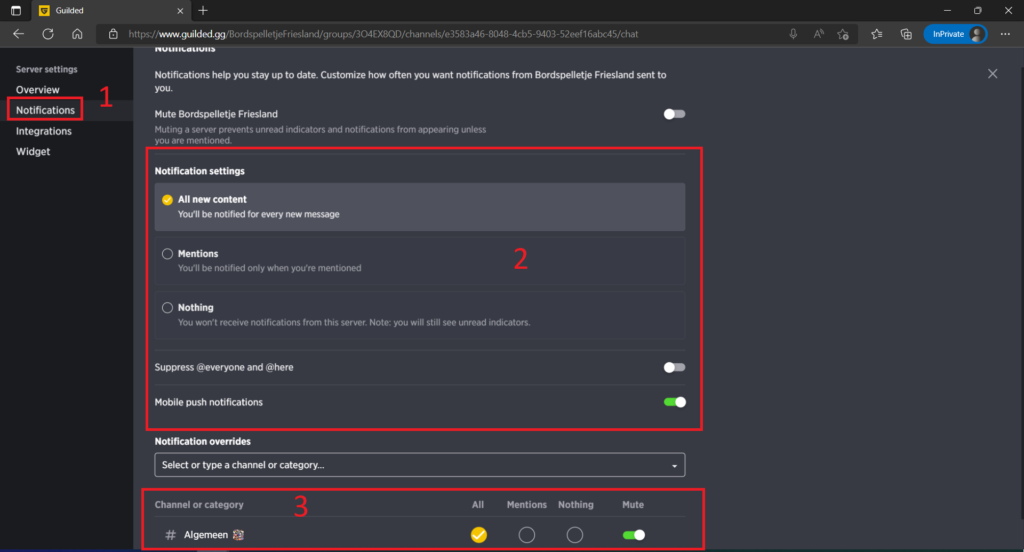Set Algemeen override to All
The image size is (1024, 552).
[x=479, y=534]
